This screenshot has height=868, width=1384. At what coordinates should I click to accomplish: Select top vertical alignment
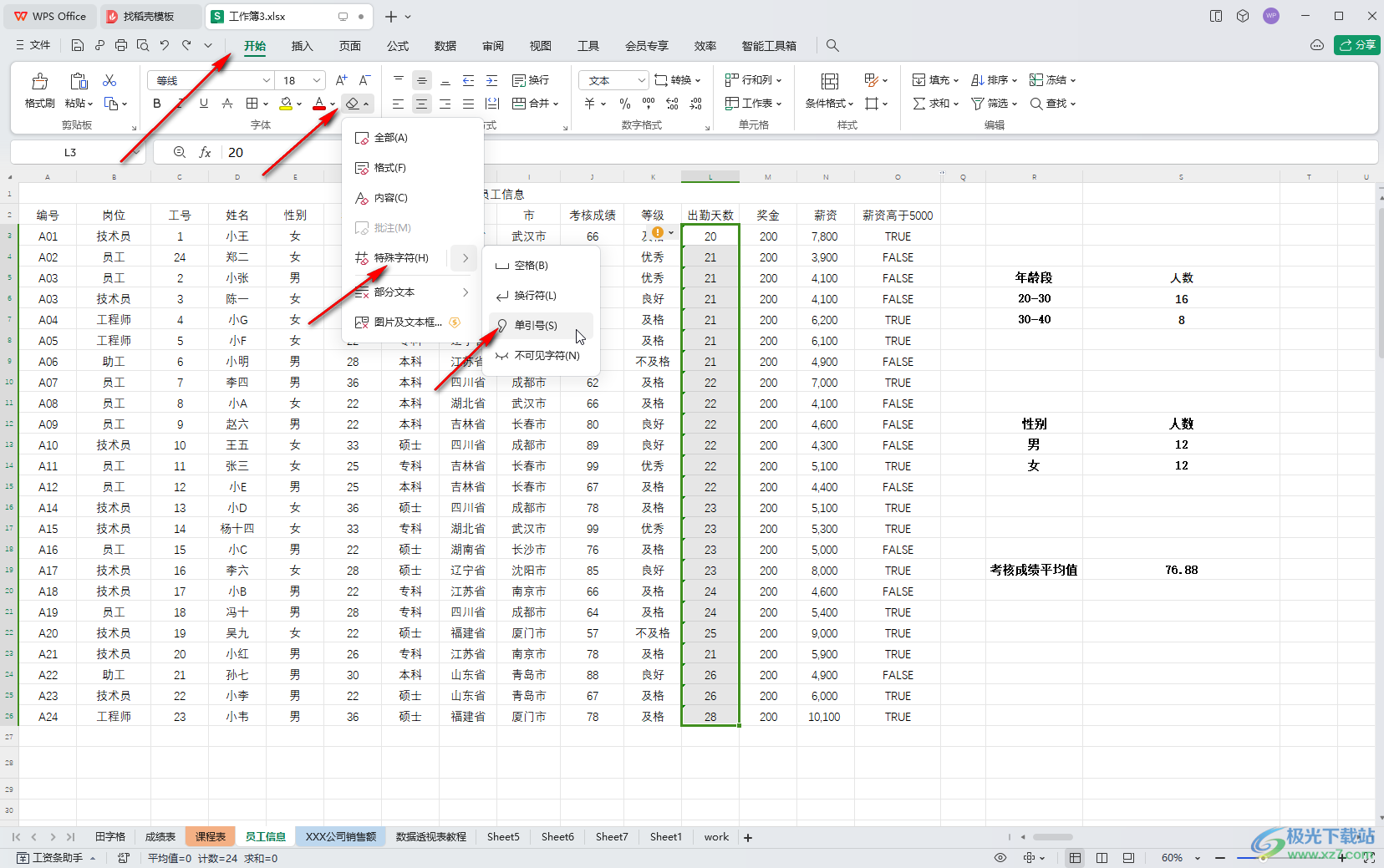click(x=398, y=80)
